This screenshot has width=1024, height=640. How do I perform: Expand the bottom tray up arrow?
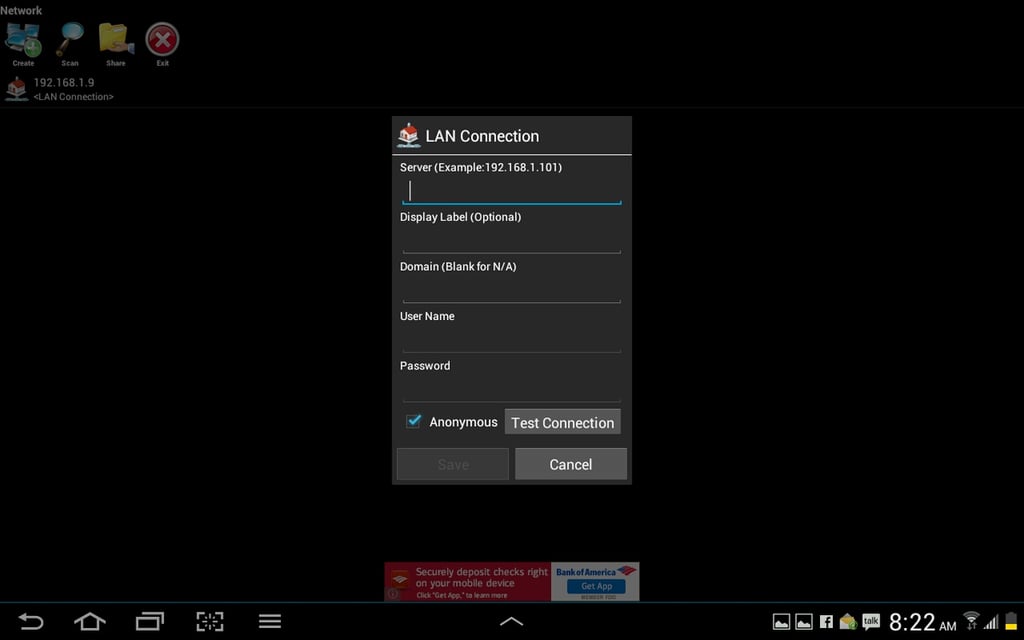tap(511, 622)
